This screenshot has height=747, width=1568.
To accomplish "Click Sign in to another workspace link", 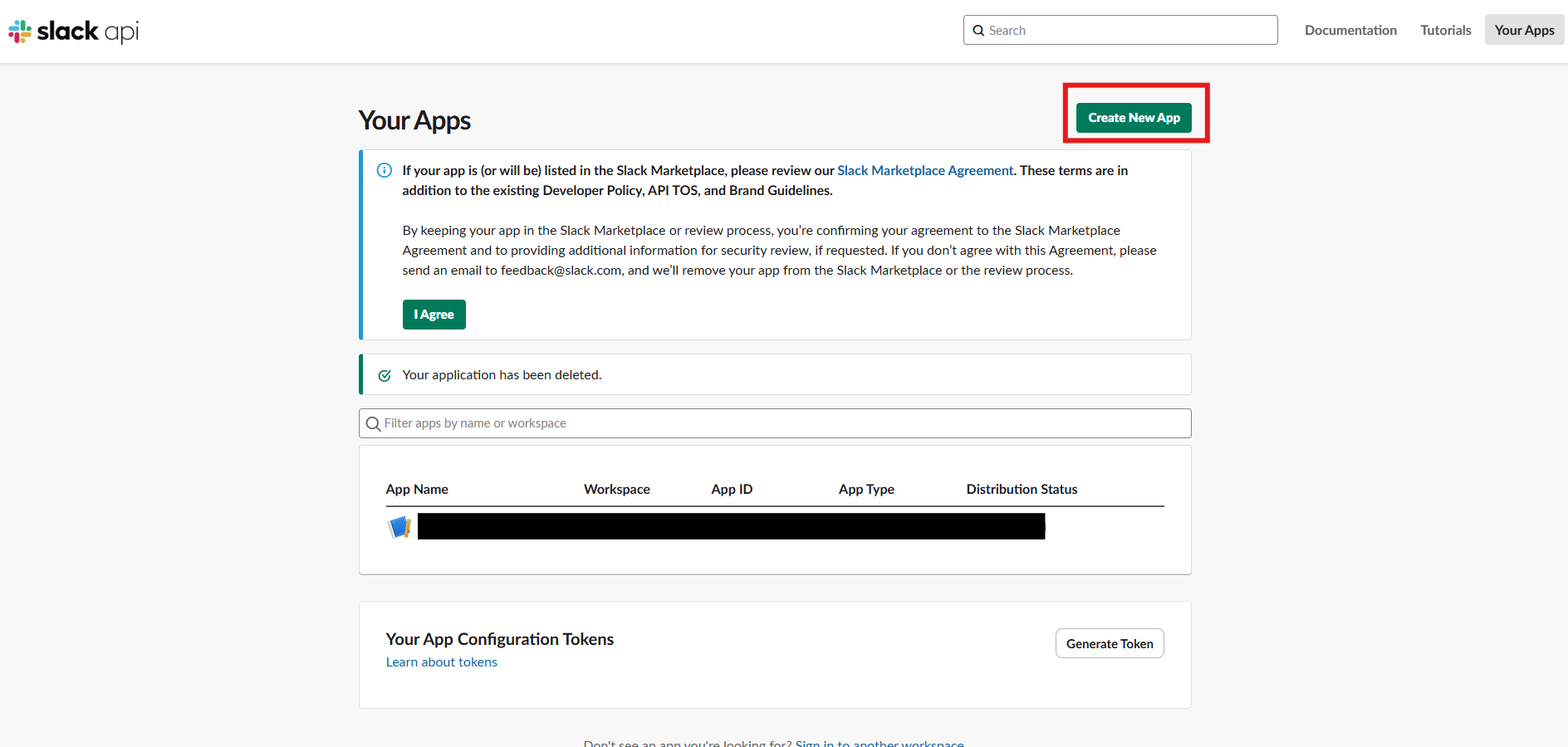I will 879,743.
